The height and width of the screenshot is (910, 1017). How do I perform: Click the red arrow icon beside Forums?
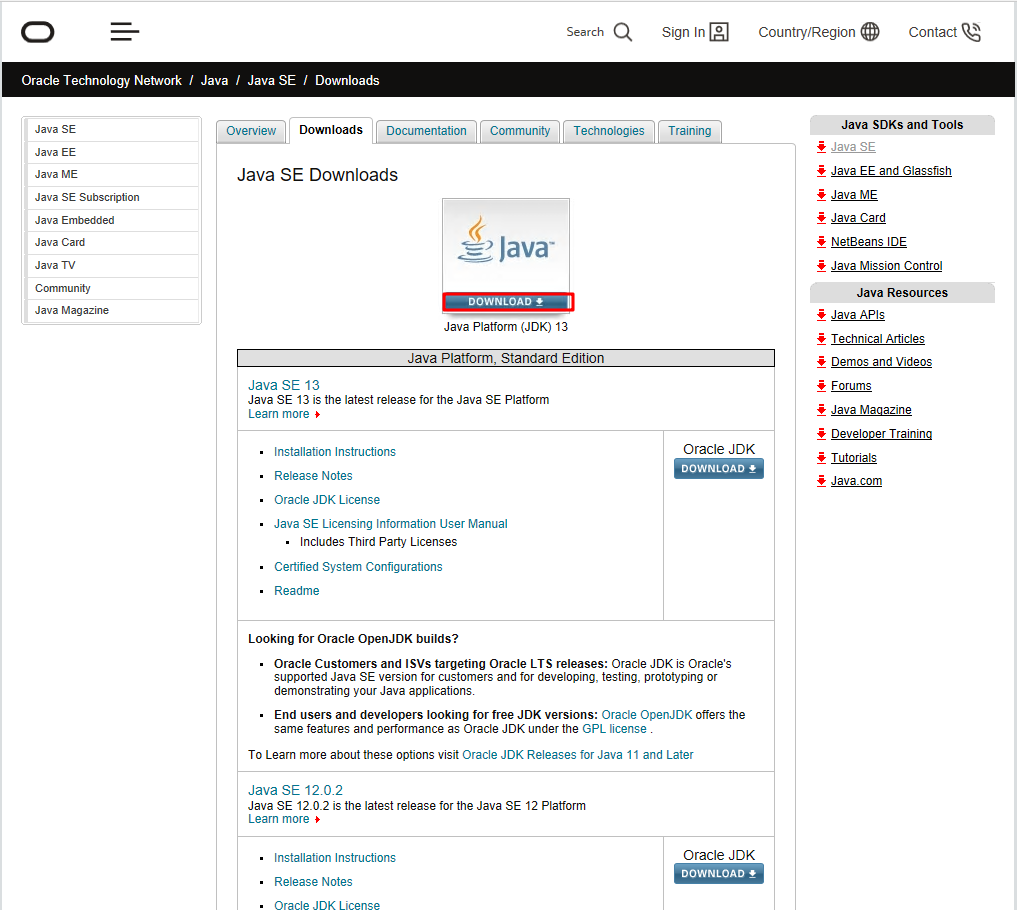pos(821,386)
